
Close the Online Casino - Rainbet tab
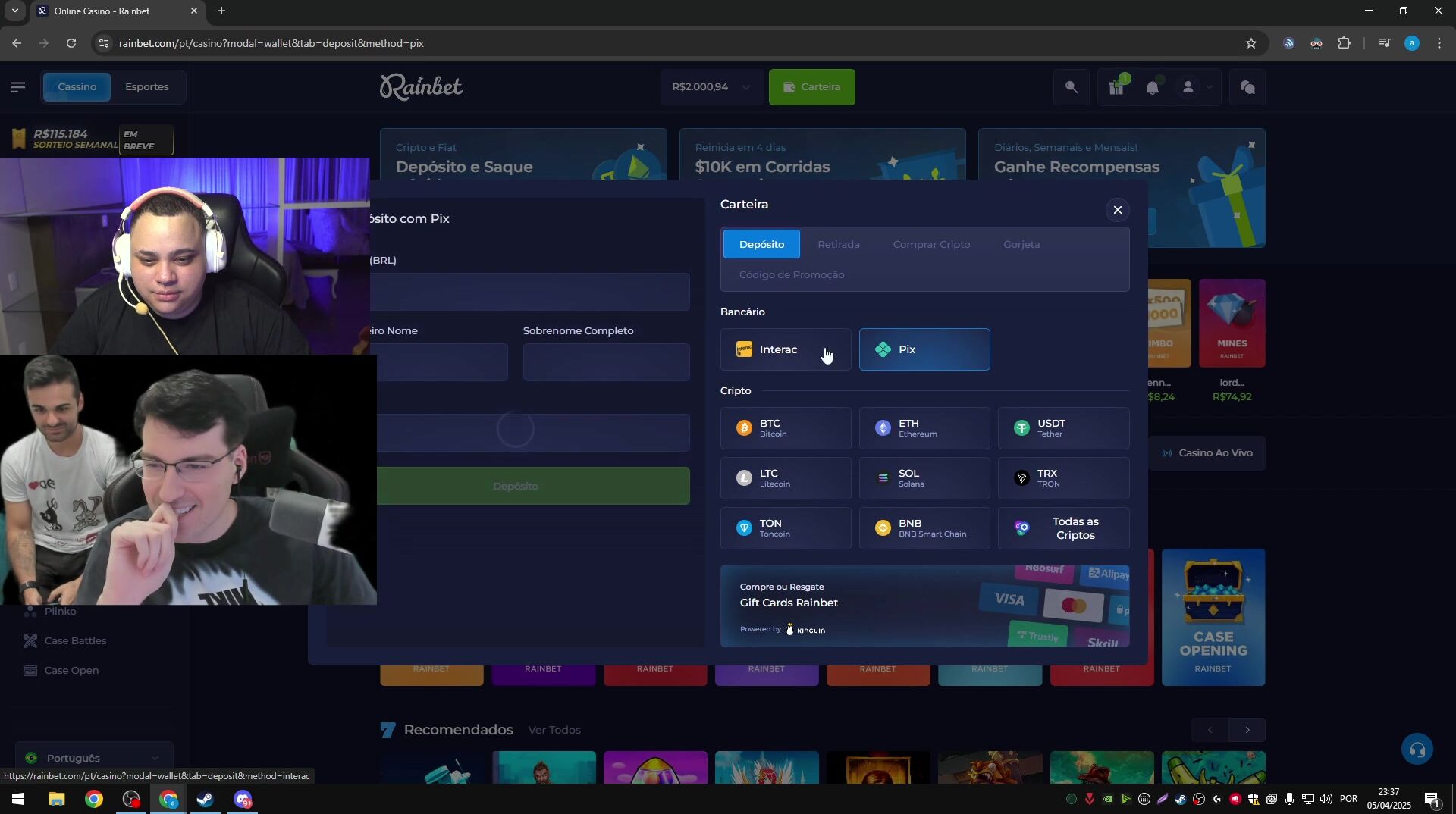click(194, 11)
